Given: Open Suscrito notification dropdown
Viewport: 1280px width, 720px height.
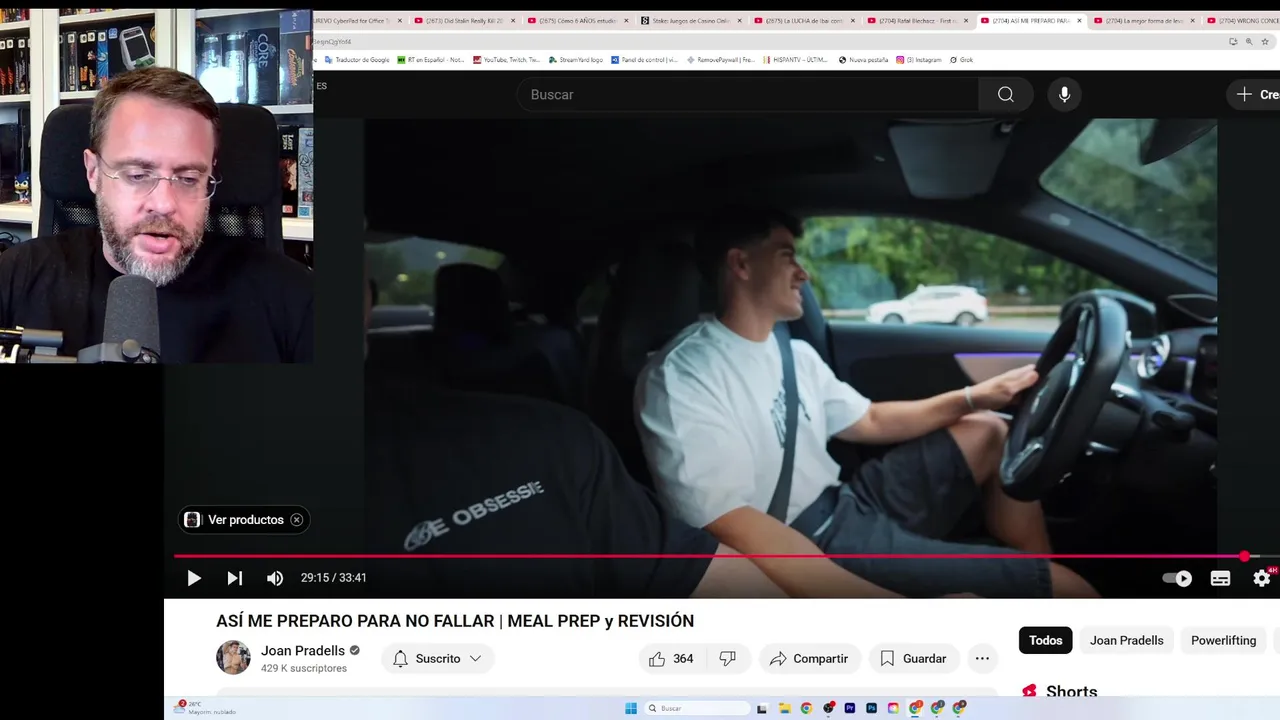Looking at the screenshot, I should click(438, 658).
